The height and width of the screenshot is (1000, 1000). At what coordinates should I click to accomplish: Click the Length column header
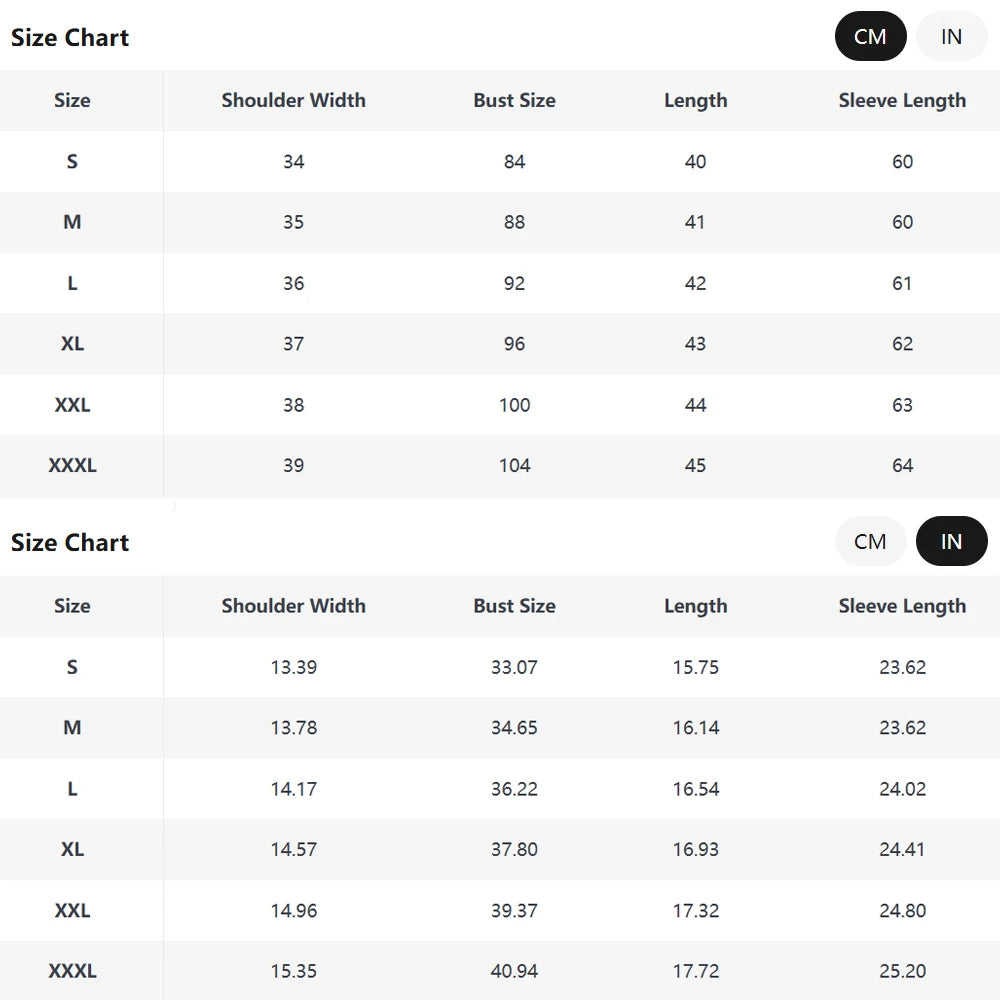tap(695, 100)
